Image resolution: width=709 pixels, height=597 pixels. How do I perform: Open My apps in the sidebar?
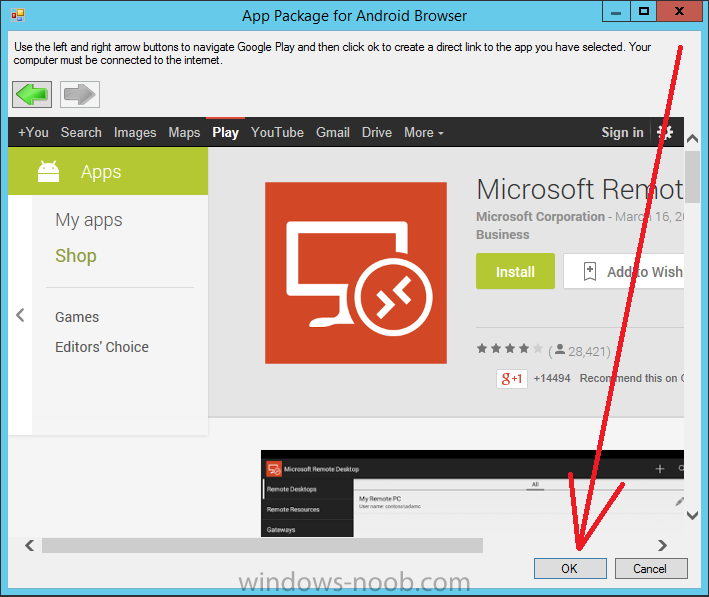coord(89,220)
